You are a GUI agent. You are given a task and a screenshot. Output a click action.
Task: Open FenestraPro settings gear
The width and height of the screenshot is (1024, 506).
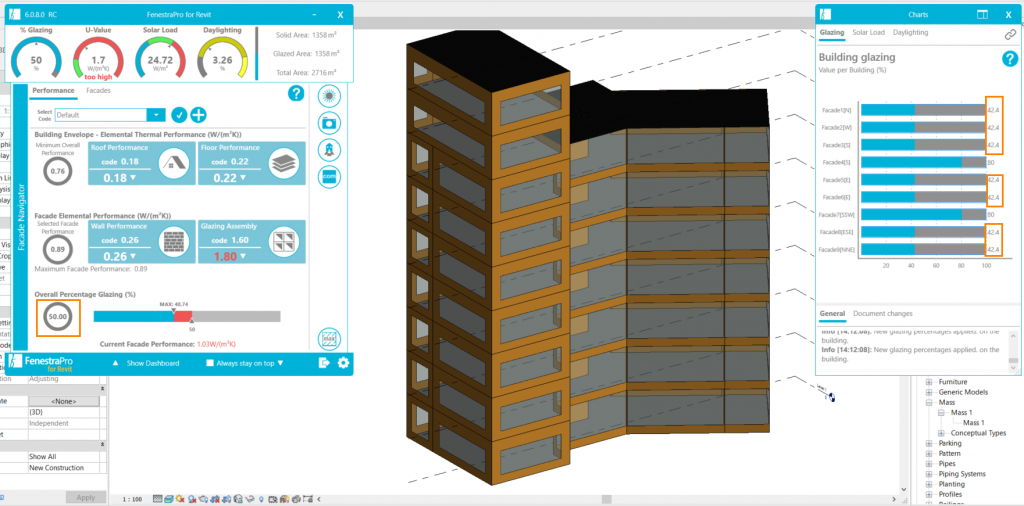pos(344,363)
